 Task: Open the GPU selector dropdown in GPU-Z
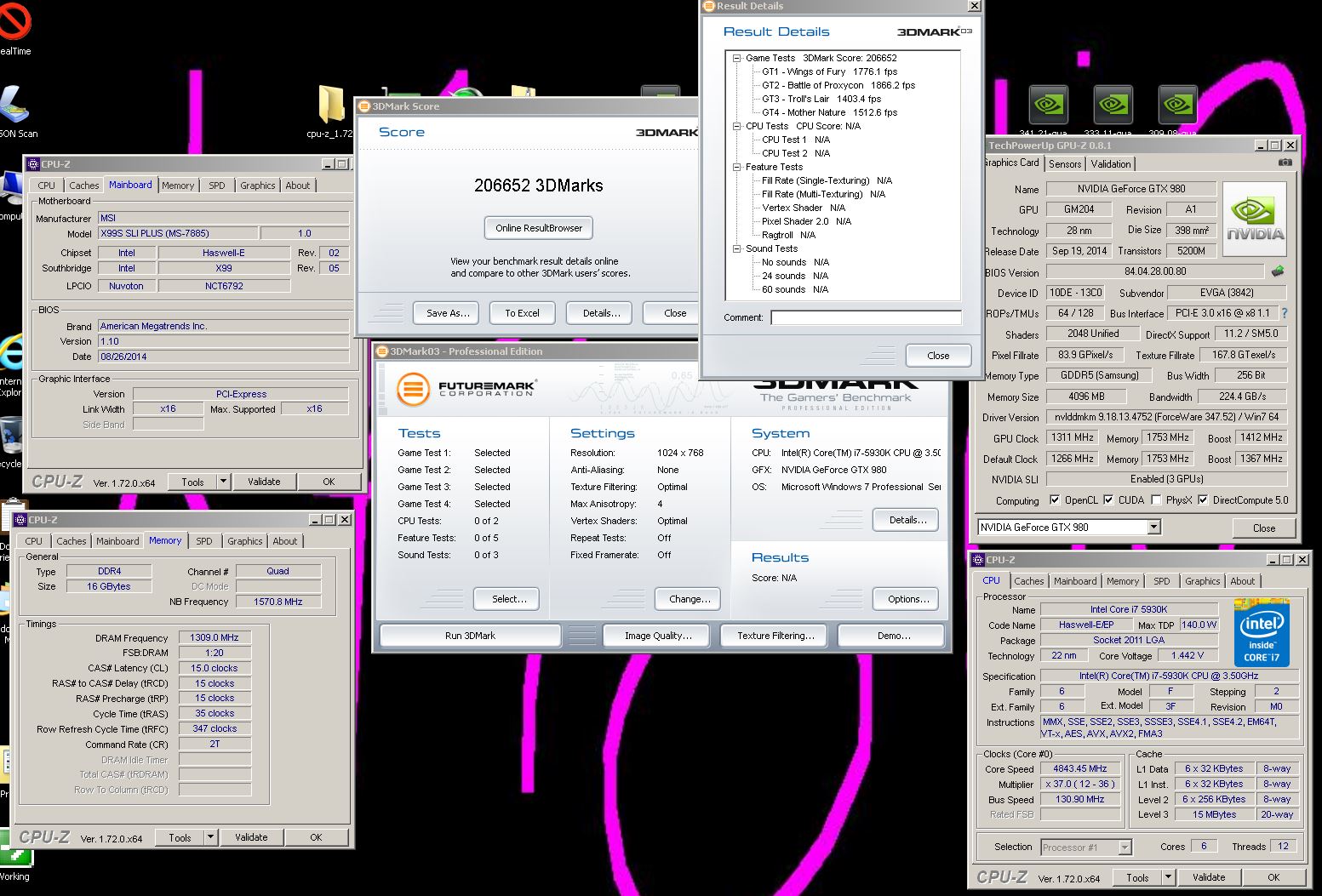click(x=1153, y=528)
